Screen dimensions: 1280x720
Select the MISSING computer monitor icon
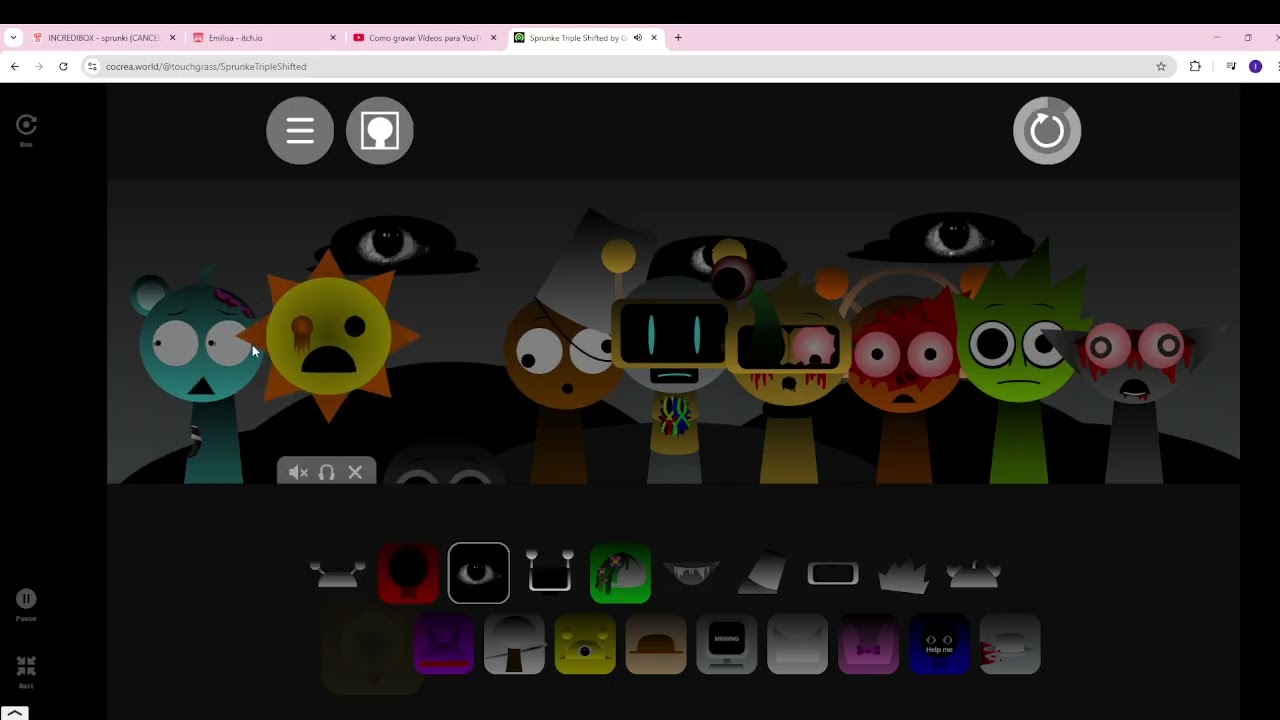[x=727, y=644]
